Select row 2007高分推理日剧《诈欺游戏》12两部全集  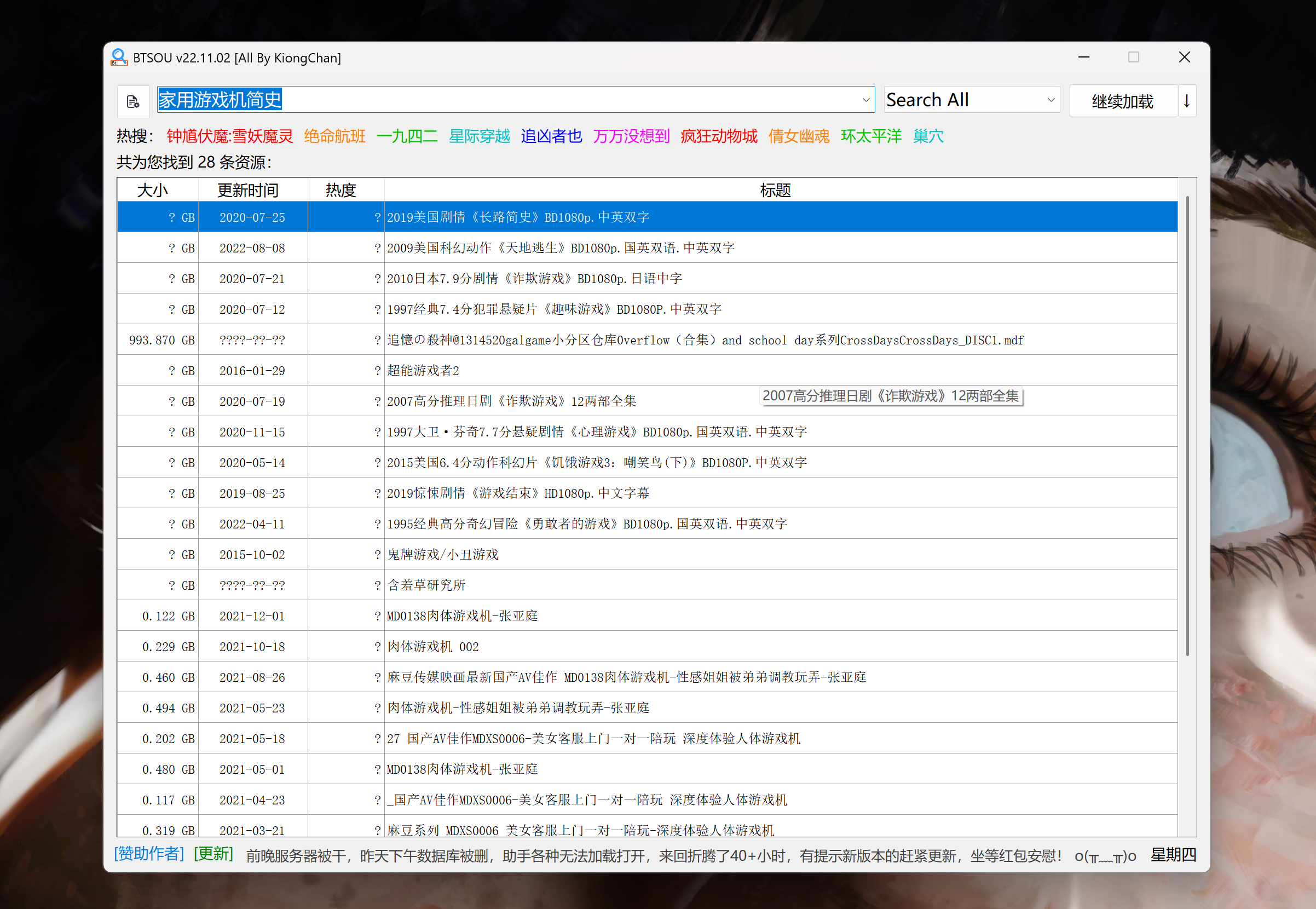[647, 401]
